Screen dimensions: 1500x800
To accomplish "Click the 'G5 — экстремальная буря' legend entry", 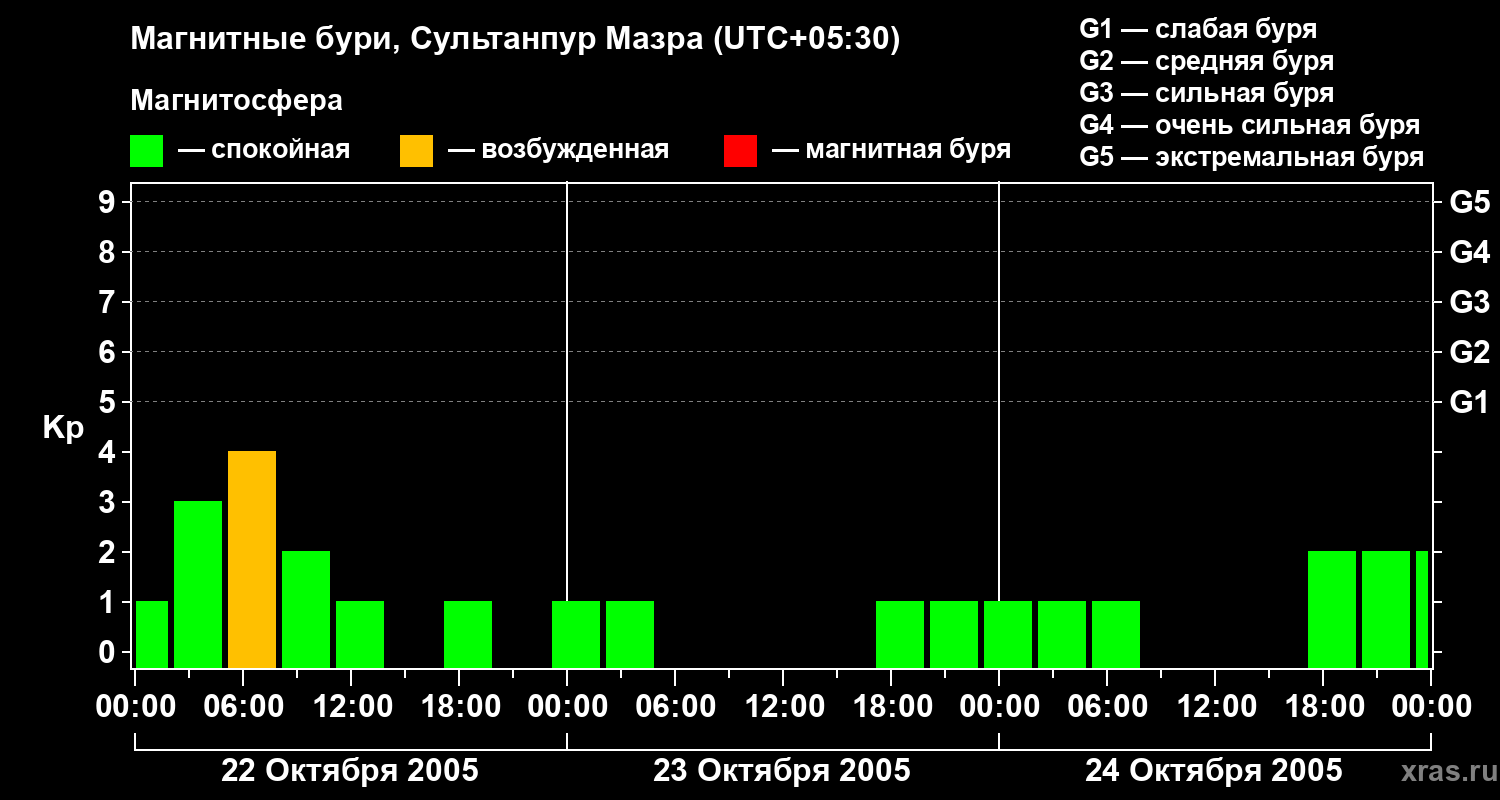I will click(1251, 157).
